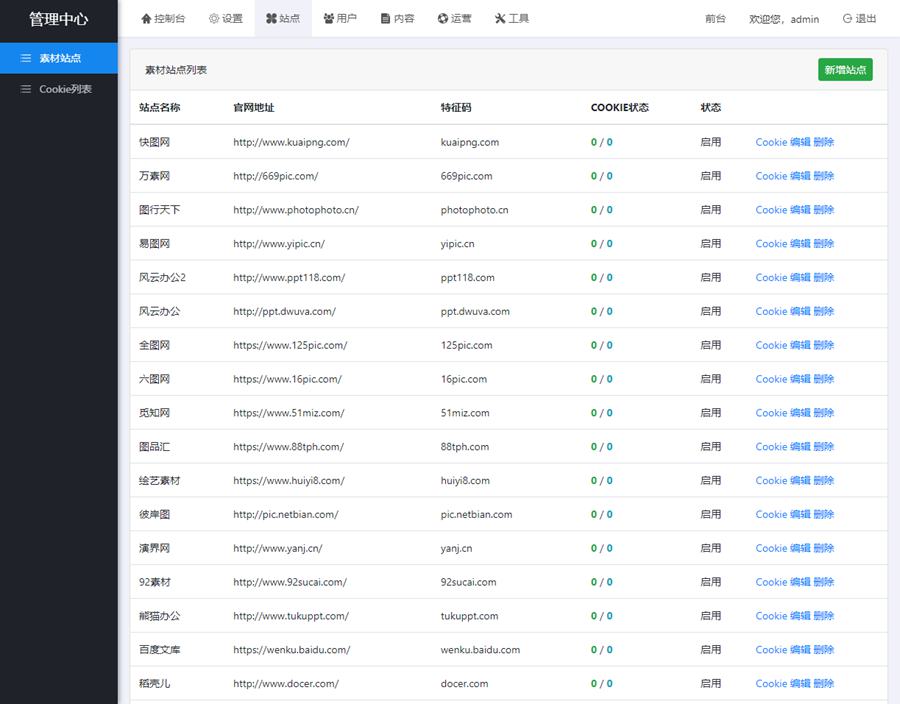The image size is (900, 704).
Task: Click the grid icon beside 站点
Action: (x=269, y=17)
